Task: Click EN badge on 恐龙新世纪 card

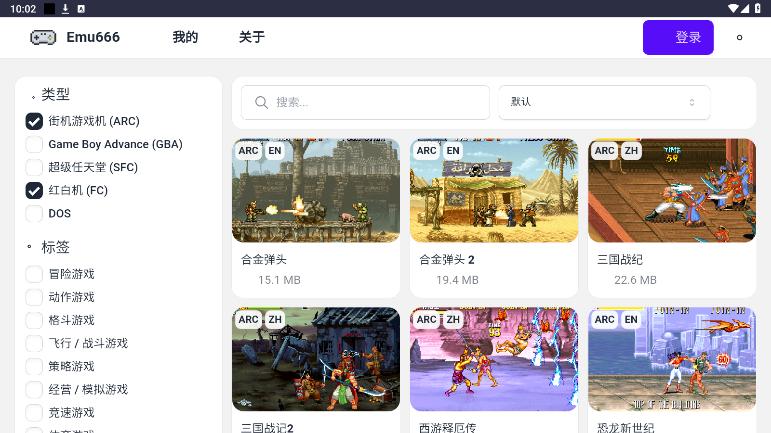Action: (x=631, y=319)
